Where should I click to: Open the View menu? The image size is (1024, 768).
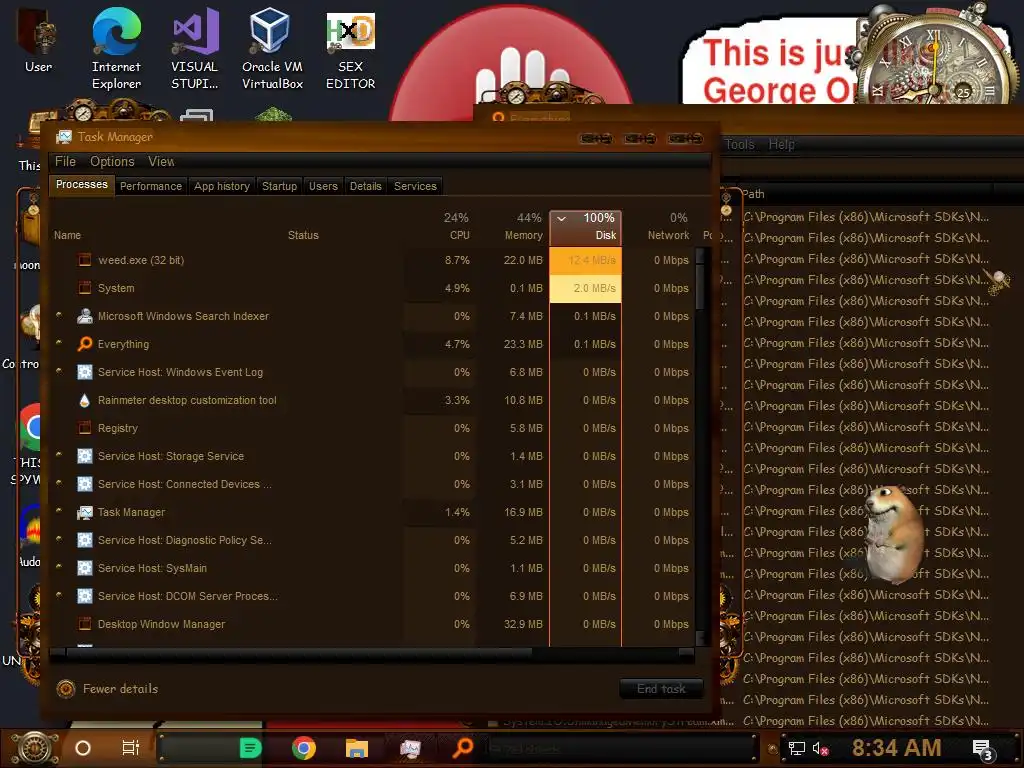click(161, 161)
